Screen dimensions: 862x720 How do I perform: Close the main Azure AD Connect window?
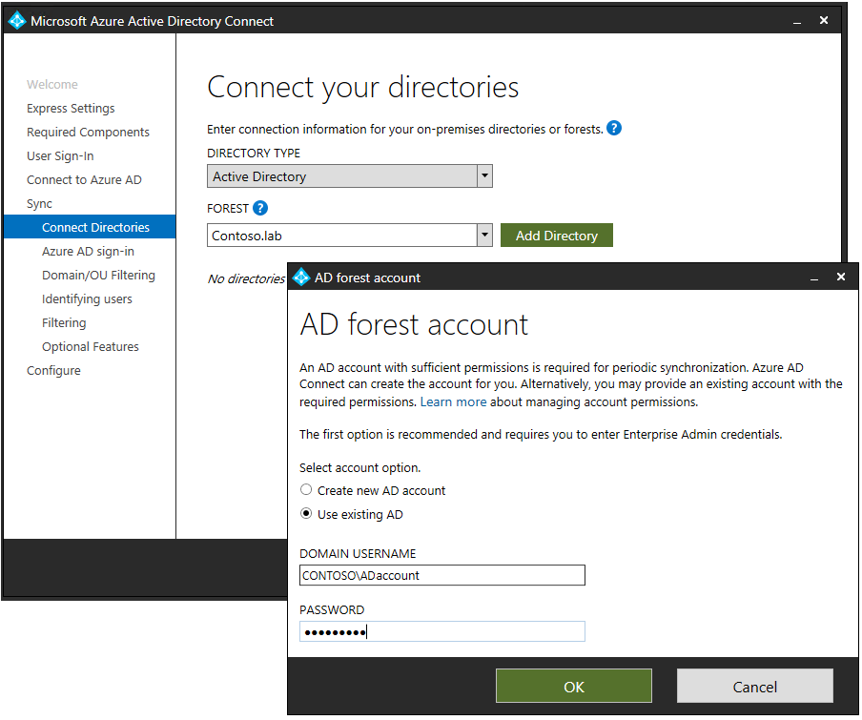point(824,21)
